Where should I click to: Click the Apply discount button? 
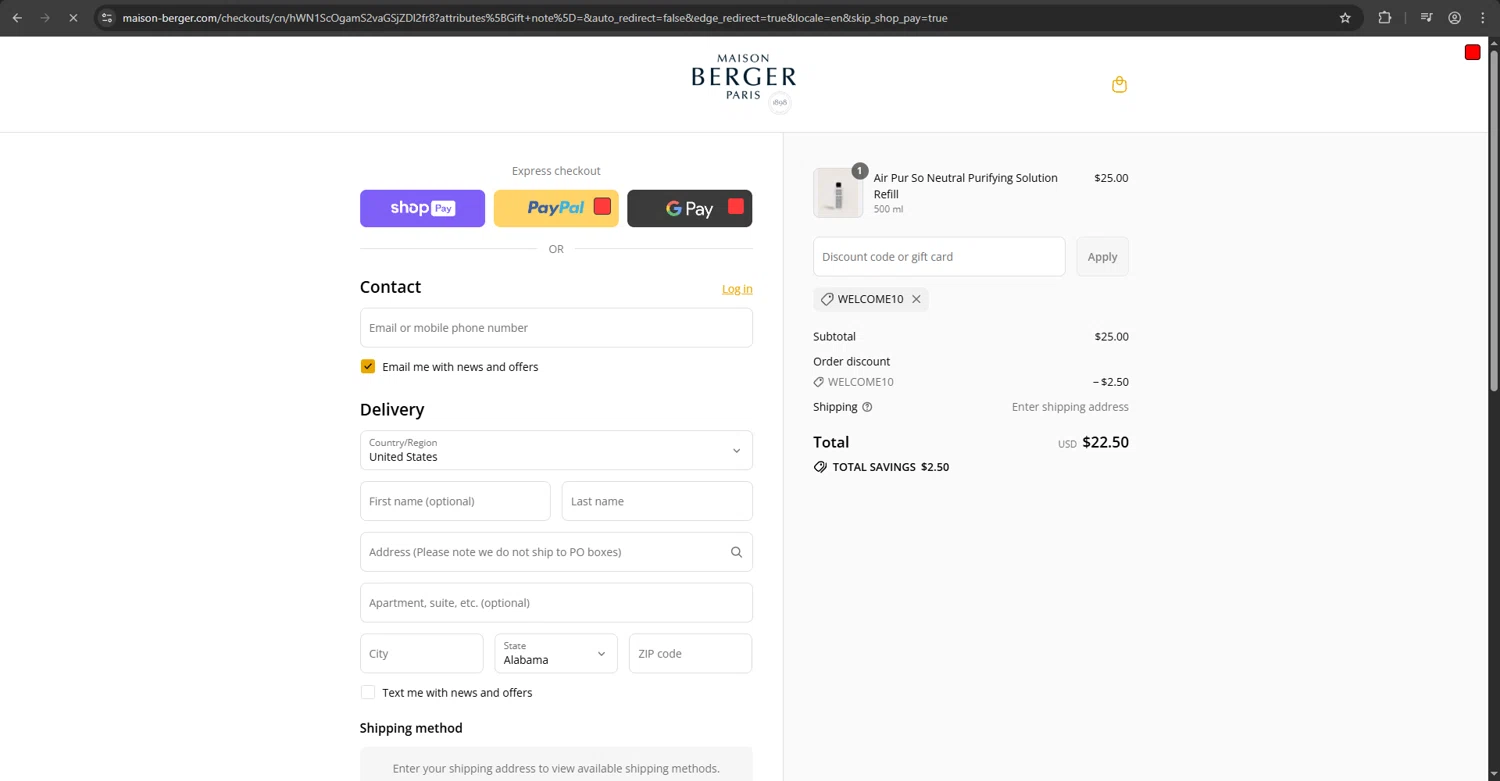click(1102, 257)
